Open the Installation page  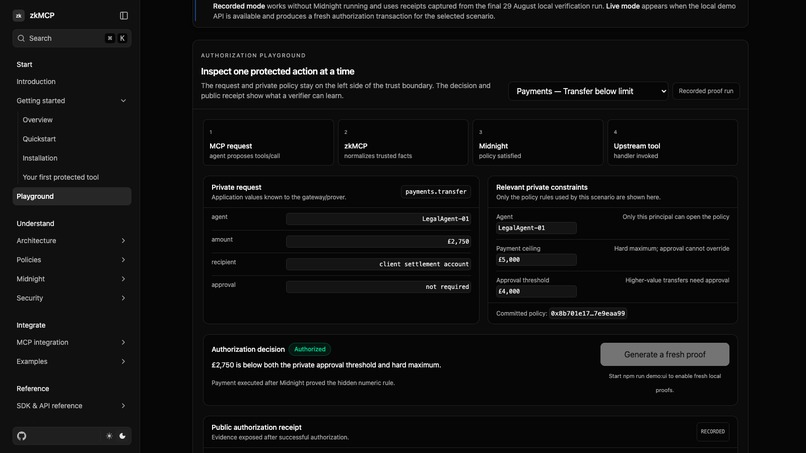coord(40,158)
